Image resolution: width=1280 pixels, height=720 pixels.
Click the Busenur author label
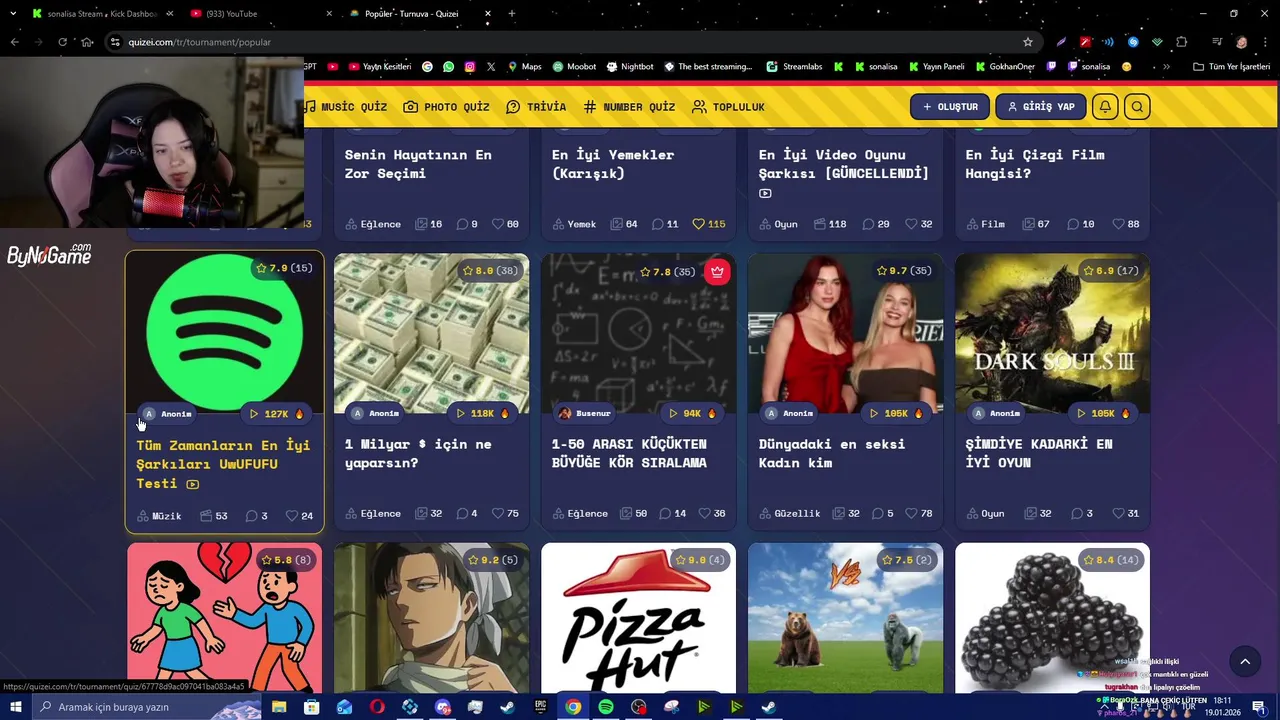click(584, 413)
